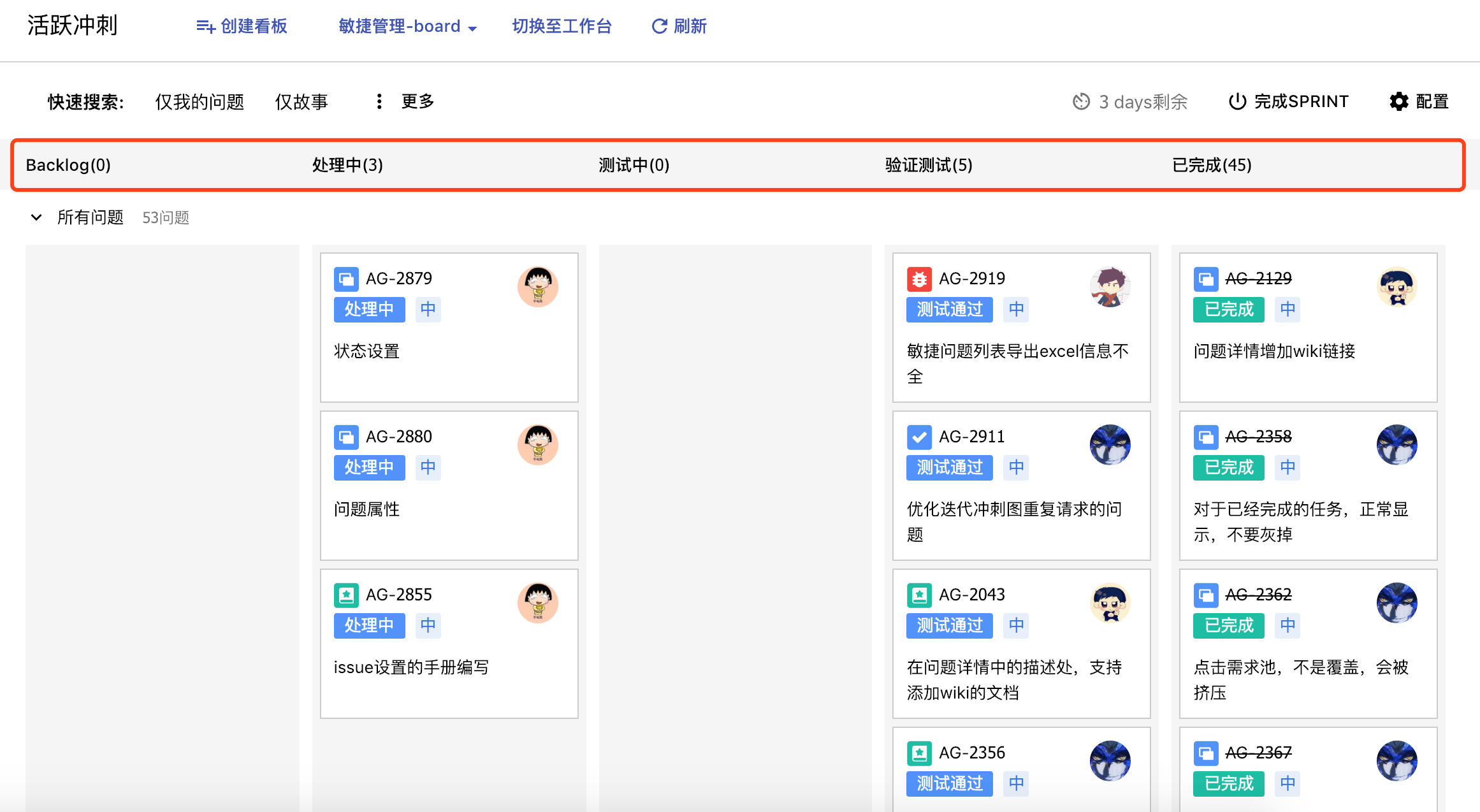The width and height of the screenshot is (1480, 812).
Task: Toggle the 仅故事 quick filter
Action: point(301,102)
